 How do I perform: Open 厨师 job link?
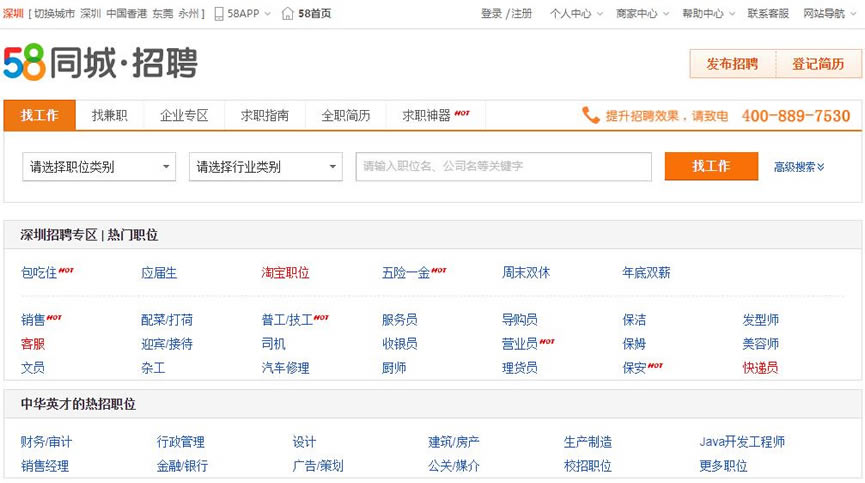click(x=394, y=368)
